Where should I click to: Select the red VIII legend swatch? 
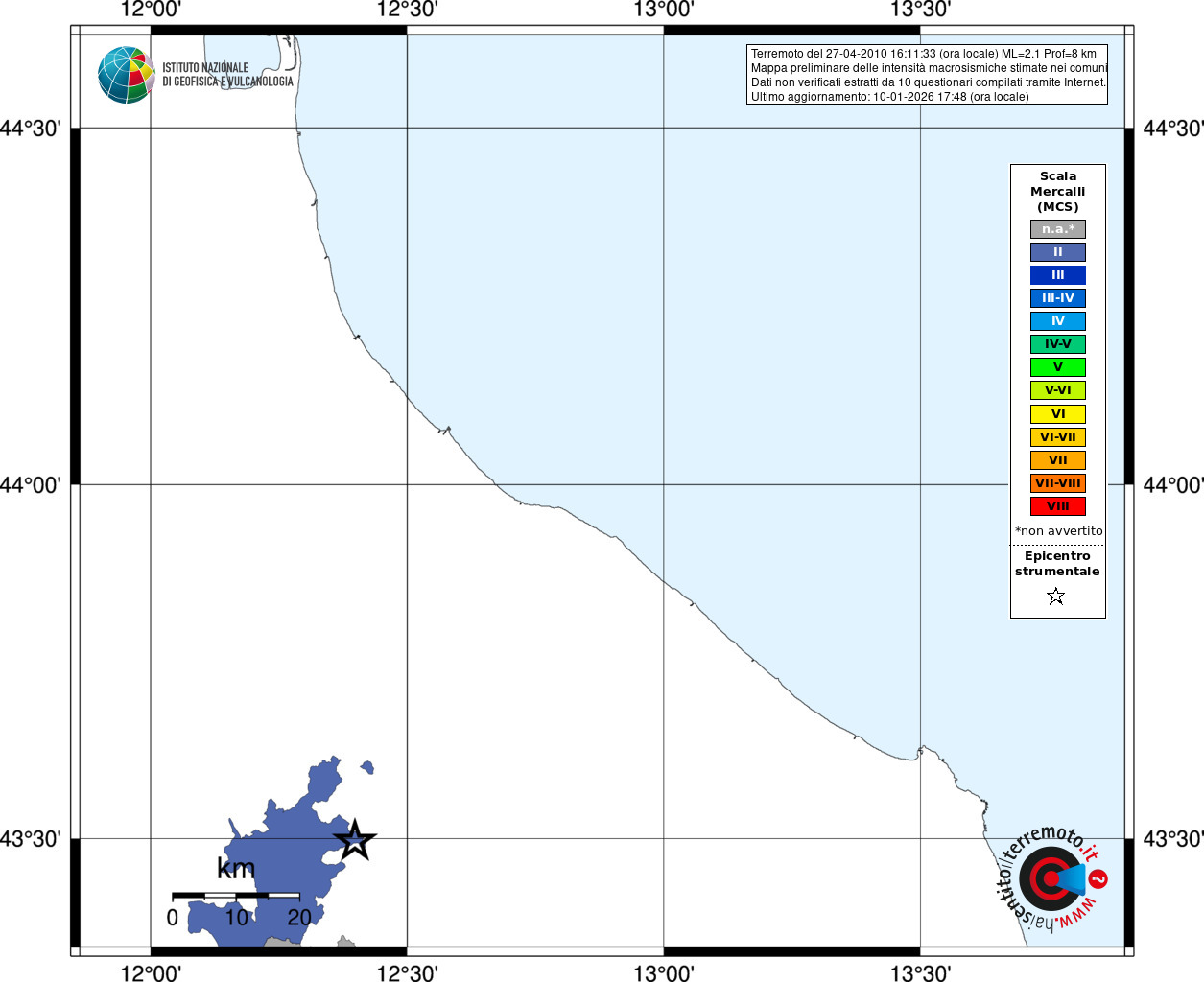(1057, 506)
